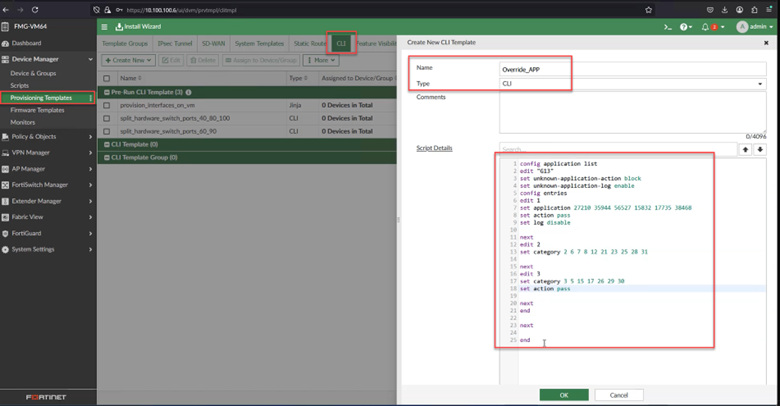780x406 pixels.
Task: Check the split_hardware_switch_ports_40_80_100 checkbox
Action: 108,118
